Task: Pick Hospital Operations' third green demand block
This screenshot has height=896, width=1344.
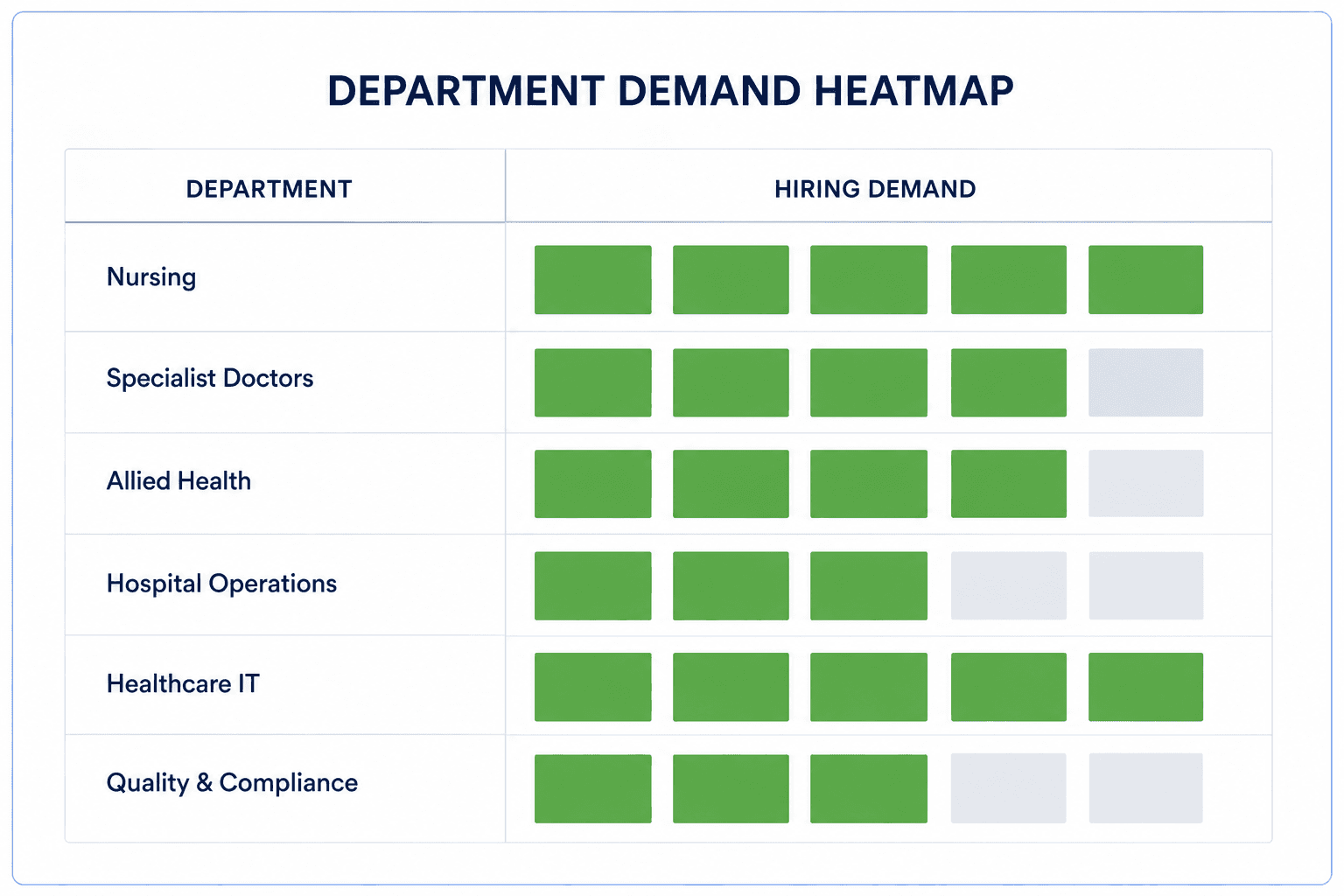Action: tap(869, 586)
